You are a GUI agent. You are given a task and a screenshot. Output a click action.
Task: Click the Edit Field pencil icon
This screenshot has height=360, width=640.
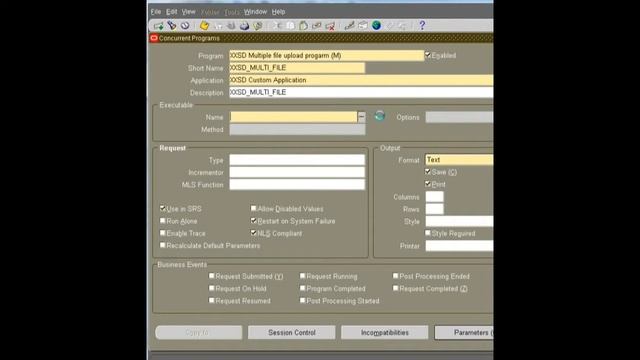349,26
